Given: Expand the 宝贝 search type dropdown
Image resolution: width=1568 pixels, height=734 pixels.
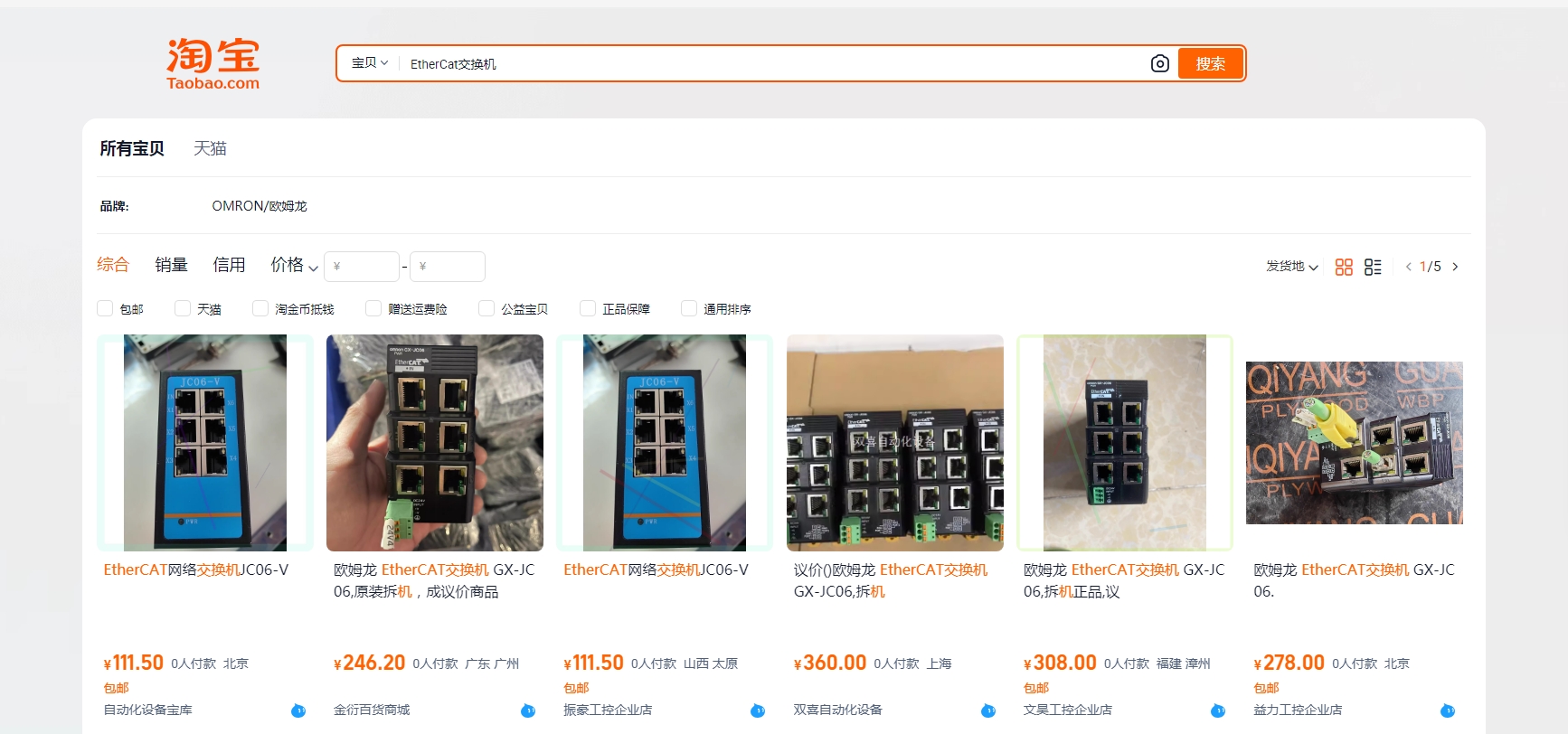Looking at the screenshot, I should [370, 63].
